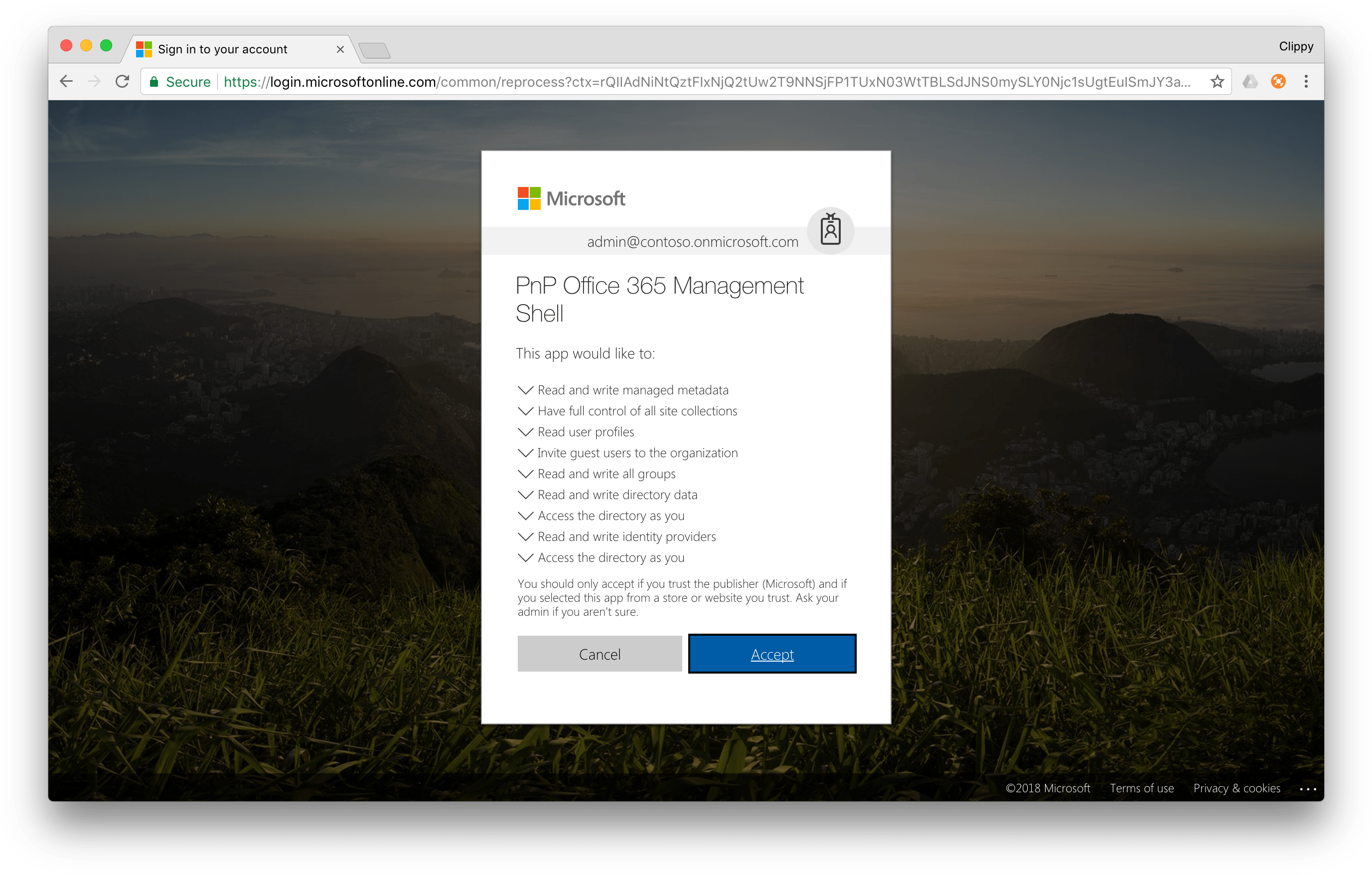Click the Secure padlock icon
1372x875 pixels.
(154, 81)
